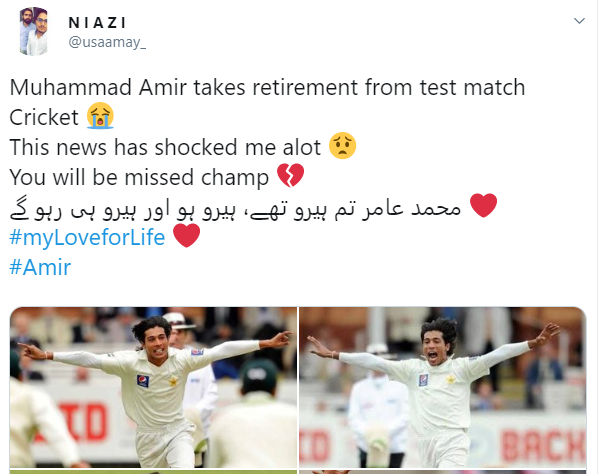Open the left cricket celebration photo
The image size is (609, 474).
(x=153, y=387)
